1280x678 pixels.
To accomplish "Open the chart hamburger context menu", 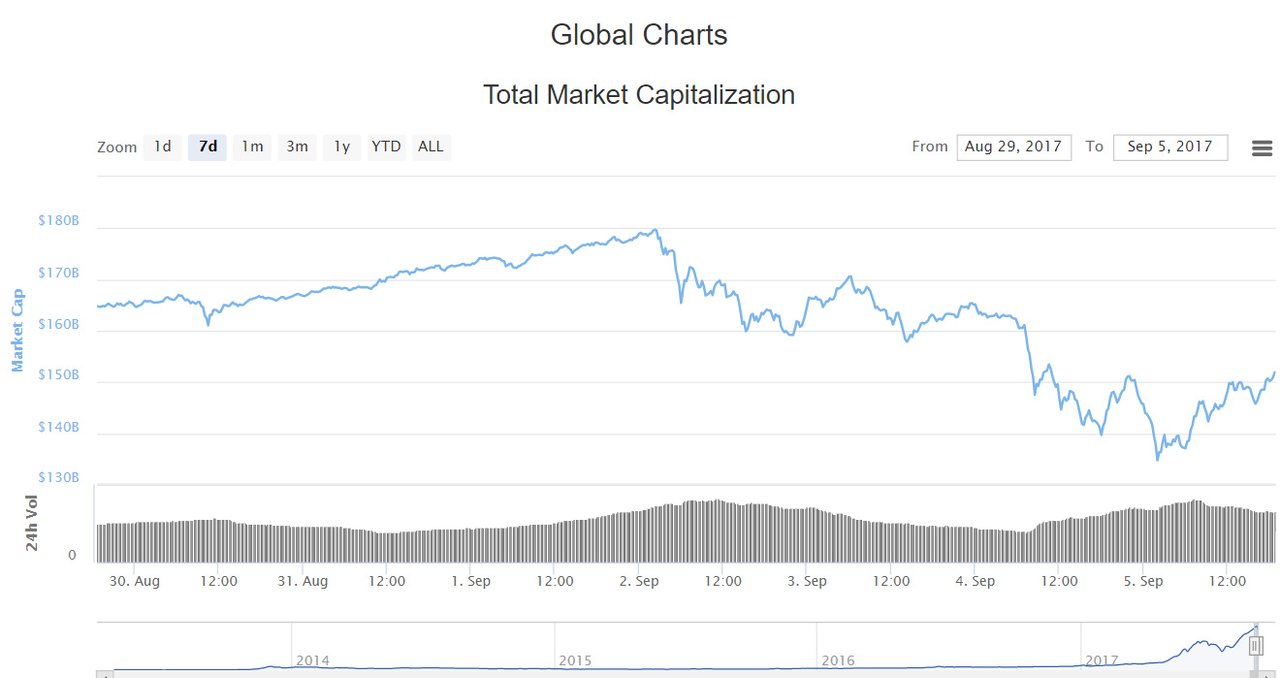I will pyautogui.click(x=1262, y=148).
